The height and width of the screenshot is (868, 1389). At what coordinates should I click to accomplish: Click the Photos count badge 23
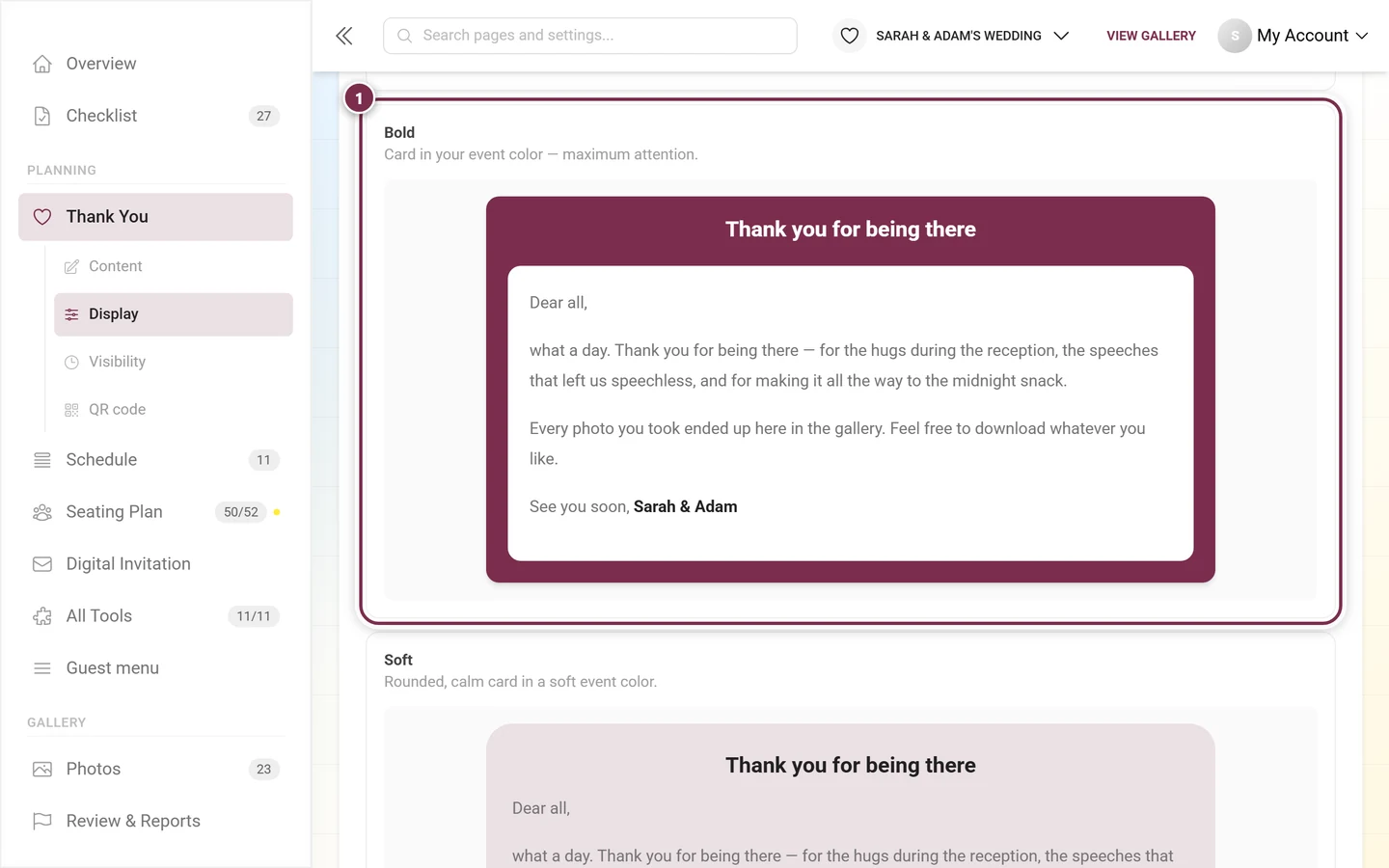coord(264,770)
